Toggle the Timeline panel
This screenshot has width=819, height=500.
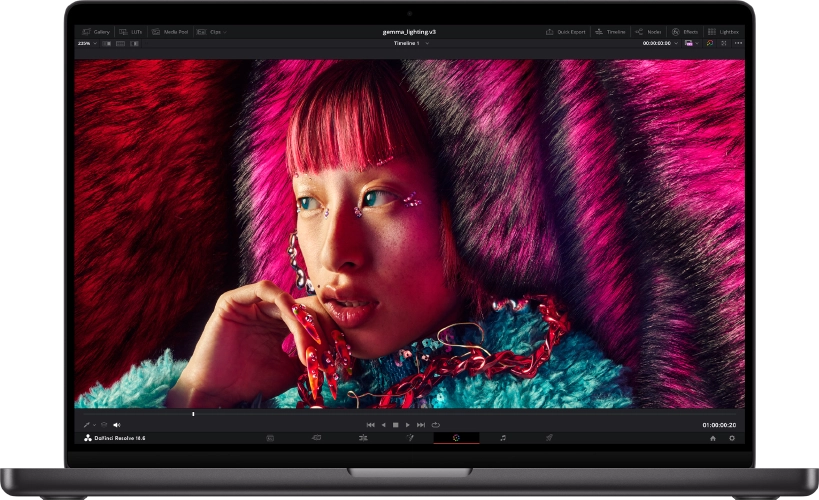pyautogui.click(x=610, y=32)
